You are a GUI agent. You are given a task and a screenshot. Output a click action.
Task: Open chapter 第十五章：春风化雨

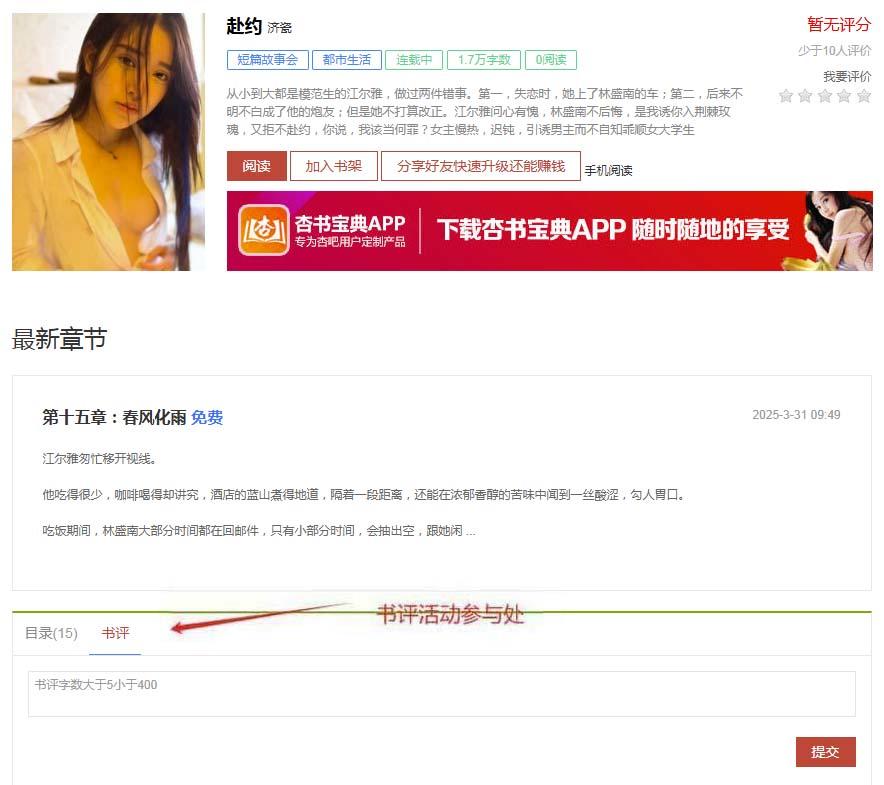[114, 417]
